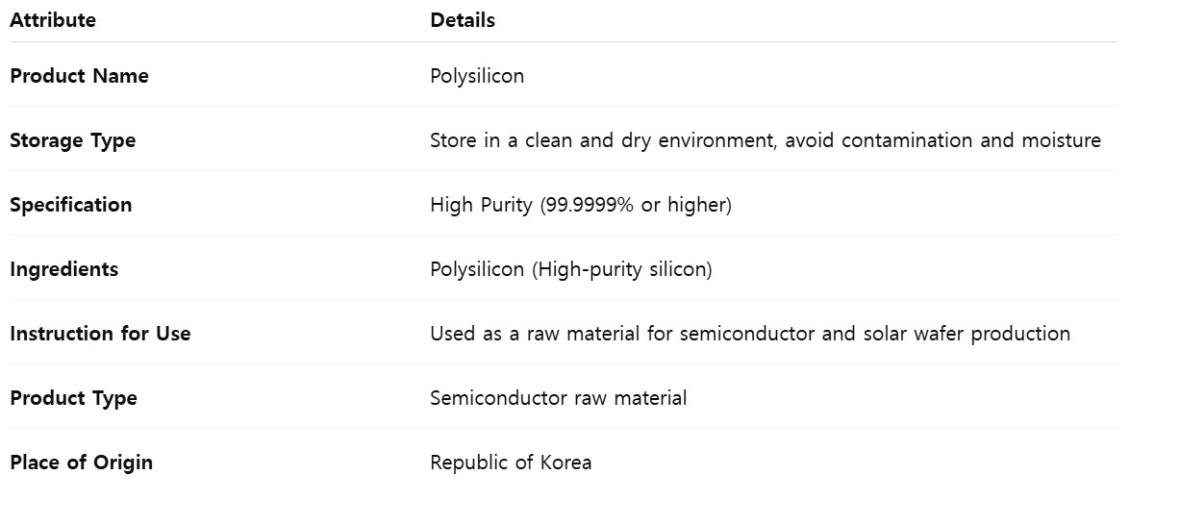Click the 'Republic of Korea' value
The height and width of the screenshot is (526, 1180).
510,463
